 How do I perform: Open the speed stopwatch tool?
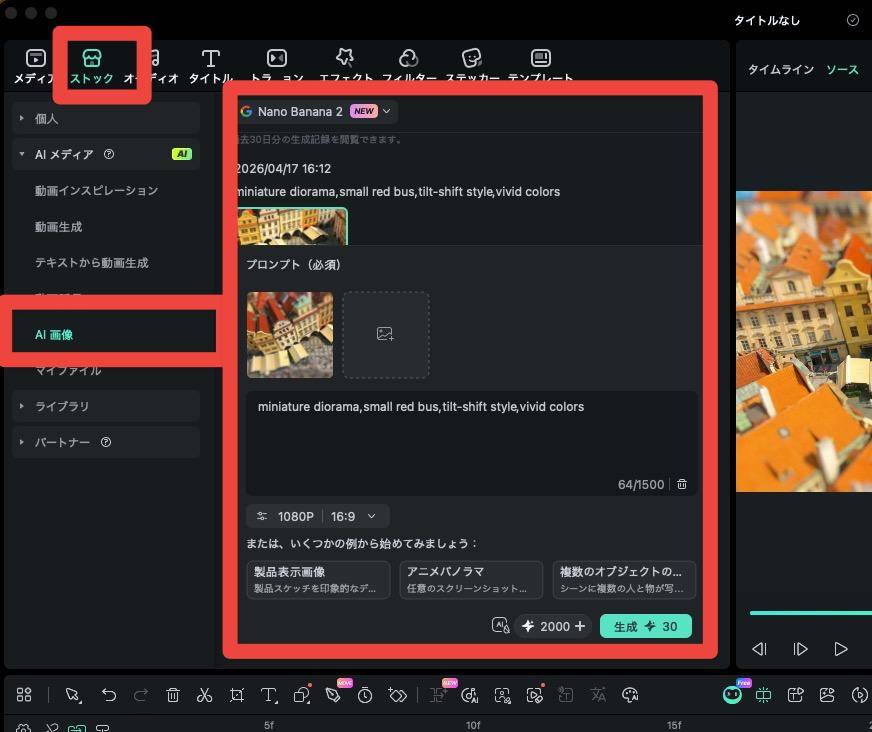[365, 695]
